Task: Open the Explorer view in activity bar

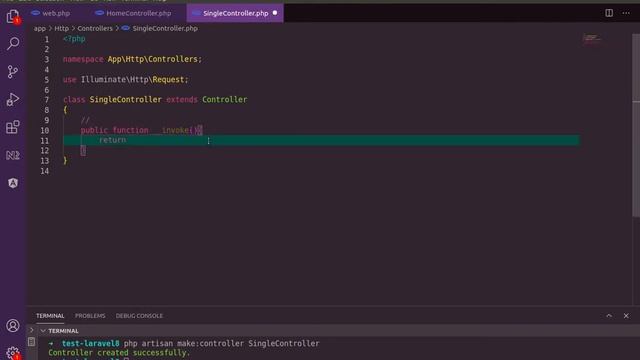Action: 13,16
